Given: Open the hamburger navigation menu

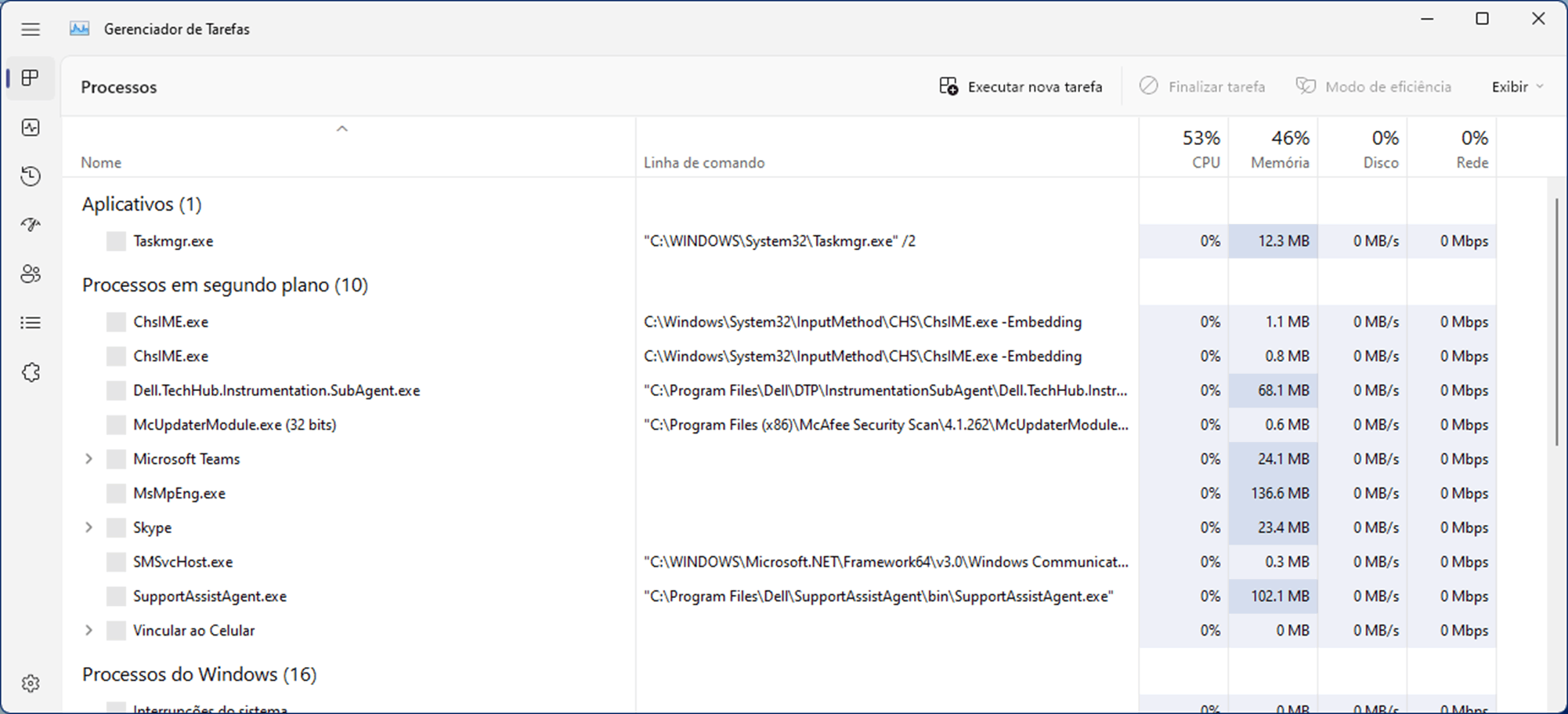Looking at the screenshot, I should click(x=31, y=30).
